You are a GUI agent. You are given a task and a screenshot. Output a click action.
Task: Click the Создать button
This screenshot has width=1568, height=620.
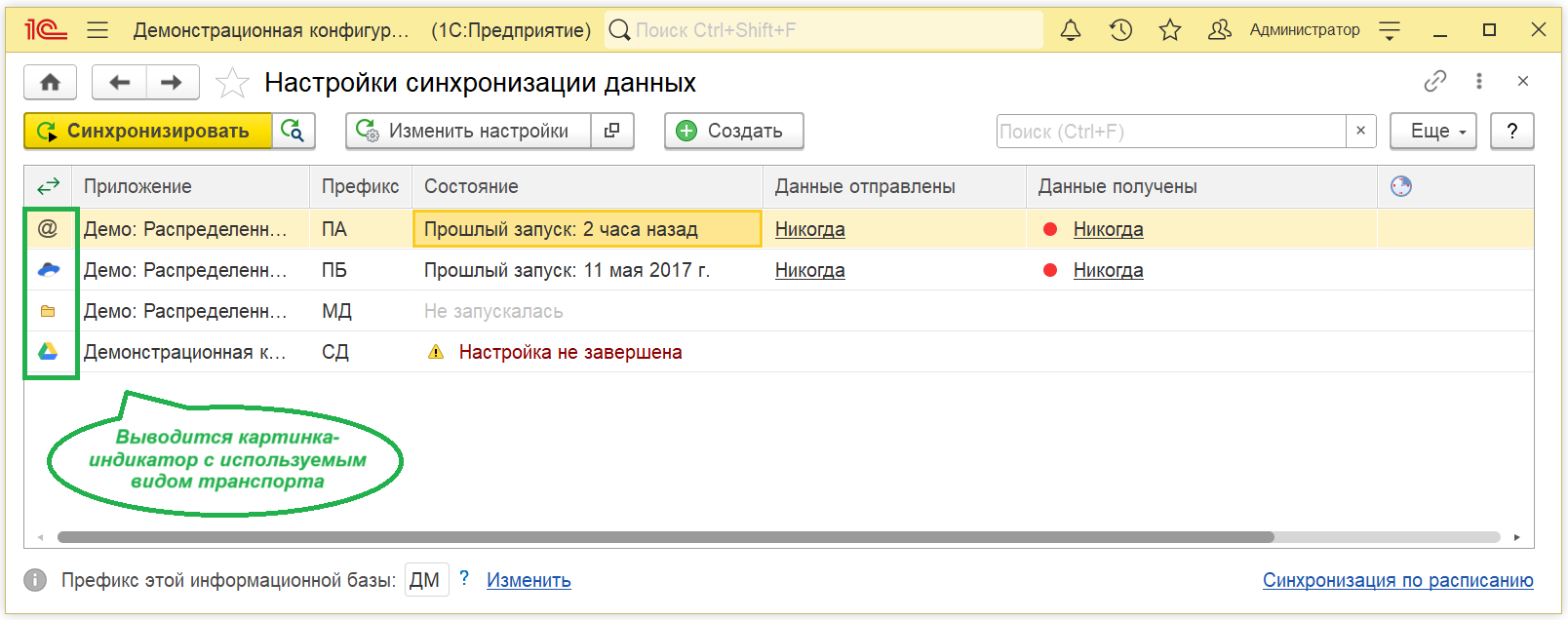pos(733,131)
